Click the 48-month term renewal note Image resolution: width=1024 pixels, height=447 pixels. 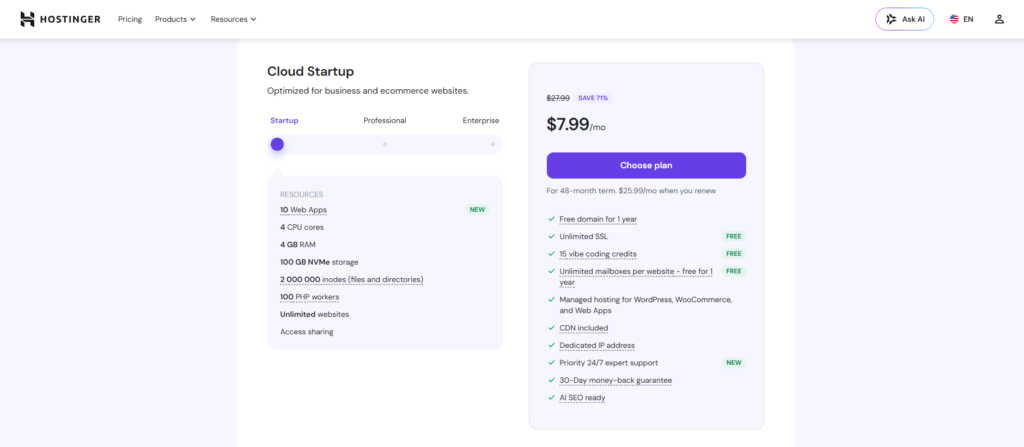(x=631, y=191)
